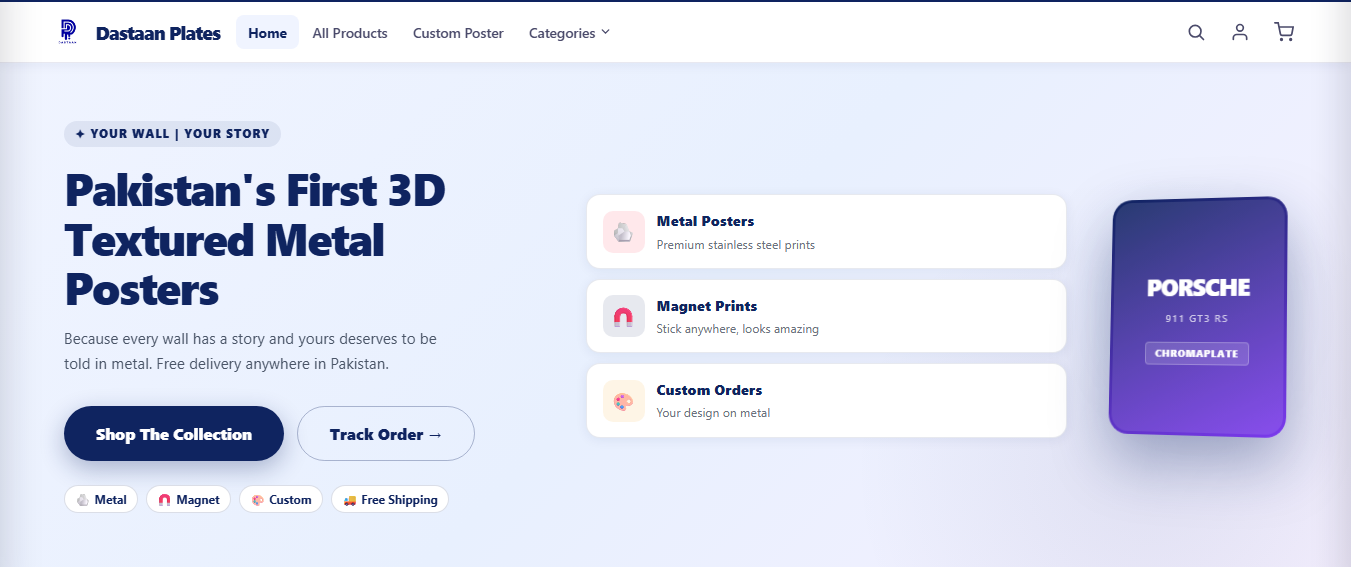This screenshot has height=567, width=1351.
Task: Open the All Products page
Action: [350, 33]
